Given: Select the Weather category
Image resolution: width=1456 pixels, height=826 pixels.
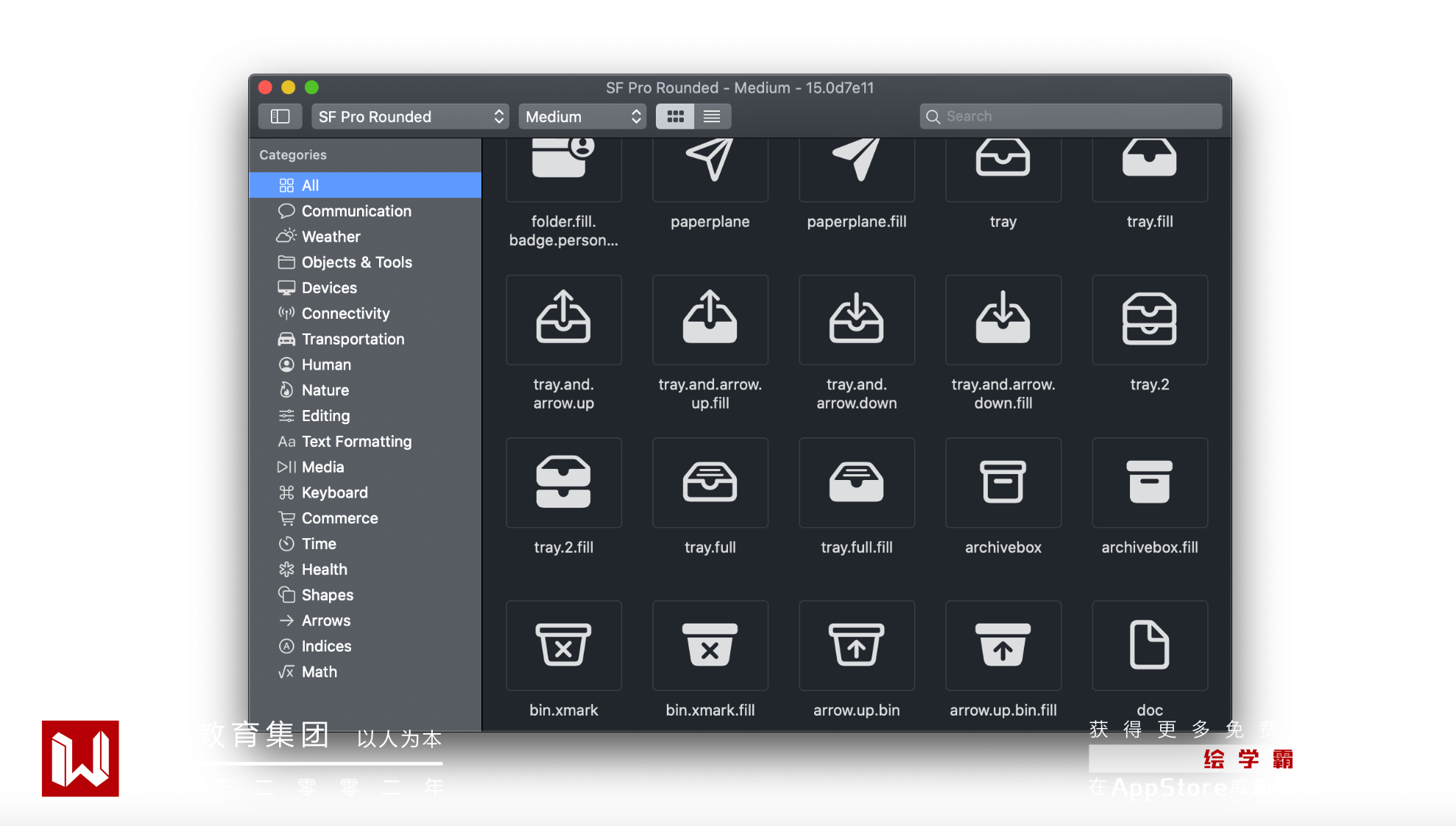Looking at the screenshot, I should pyautogui.click(x=331, y=237).
